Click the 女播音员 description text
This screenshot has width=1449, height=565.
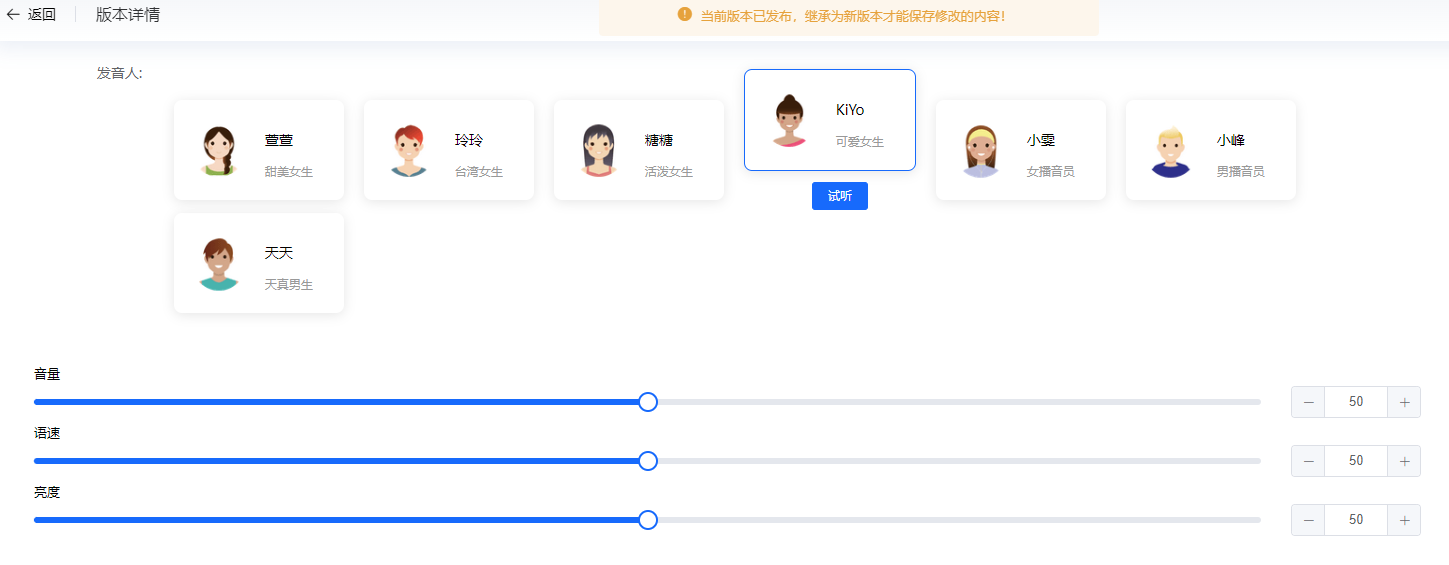click(1051, 172)
